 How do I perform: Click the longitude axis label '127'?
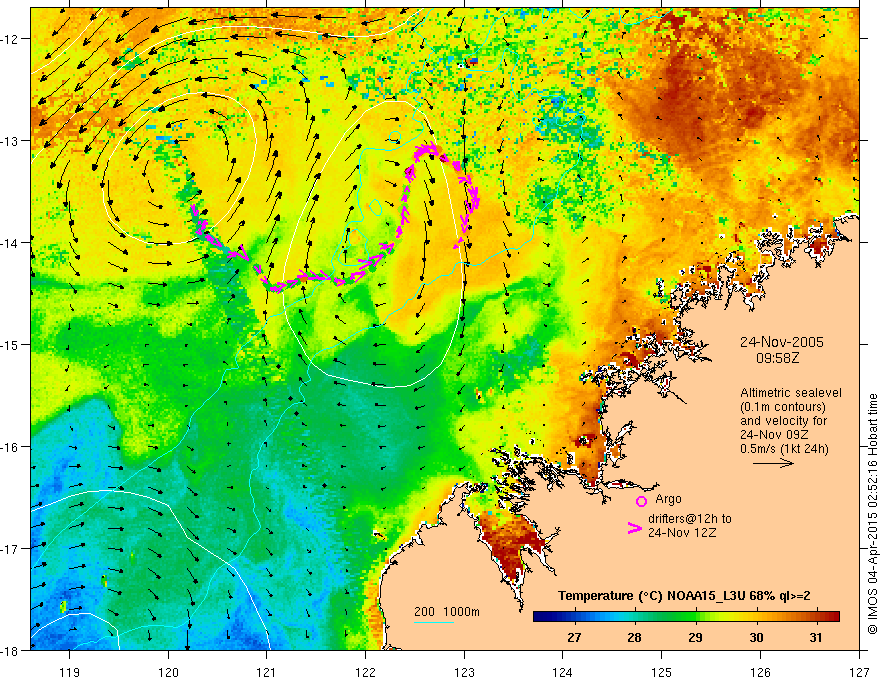859,672
